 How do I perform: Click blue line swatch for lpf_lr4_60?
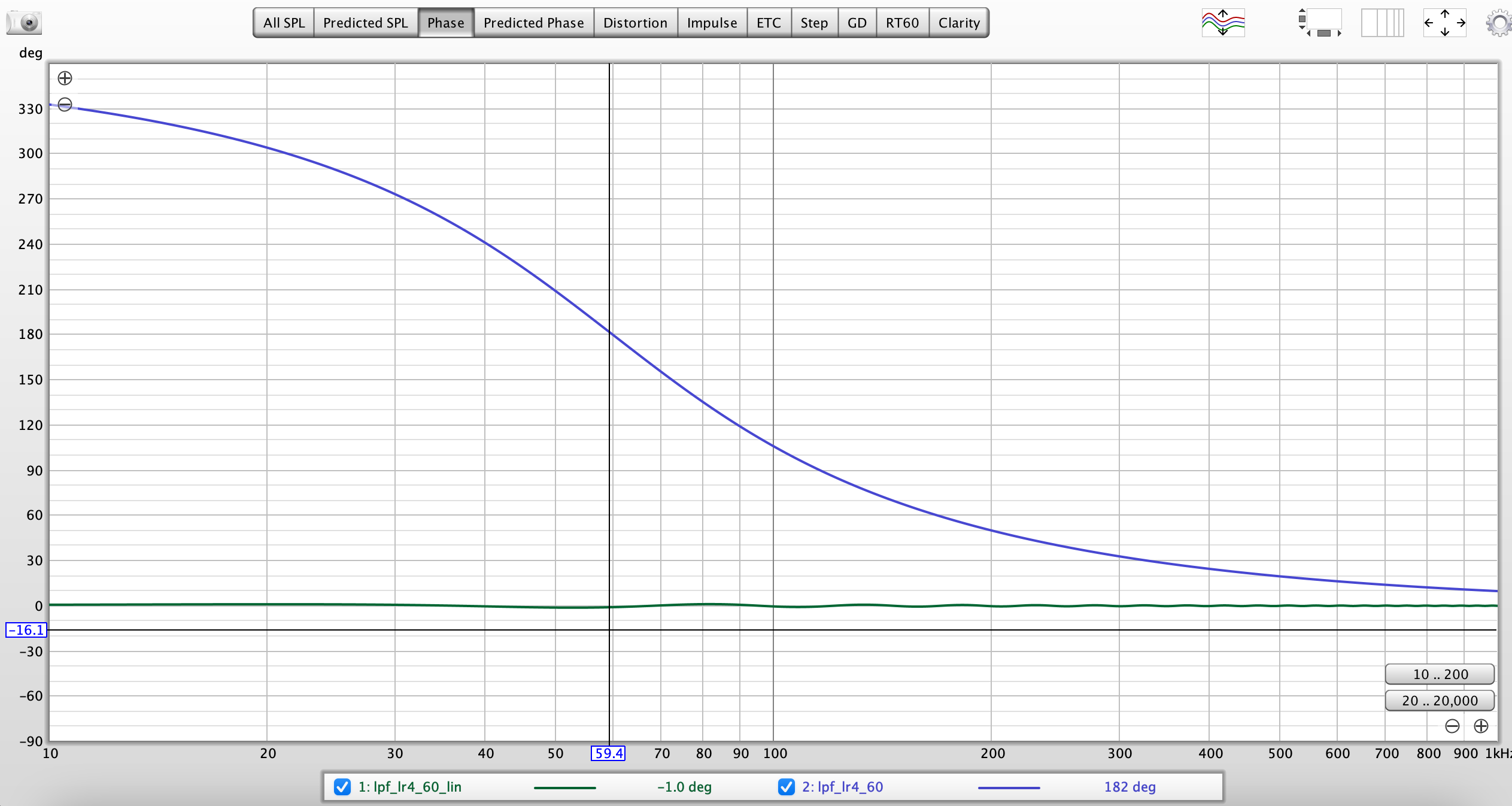coord(1009,788)
